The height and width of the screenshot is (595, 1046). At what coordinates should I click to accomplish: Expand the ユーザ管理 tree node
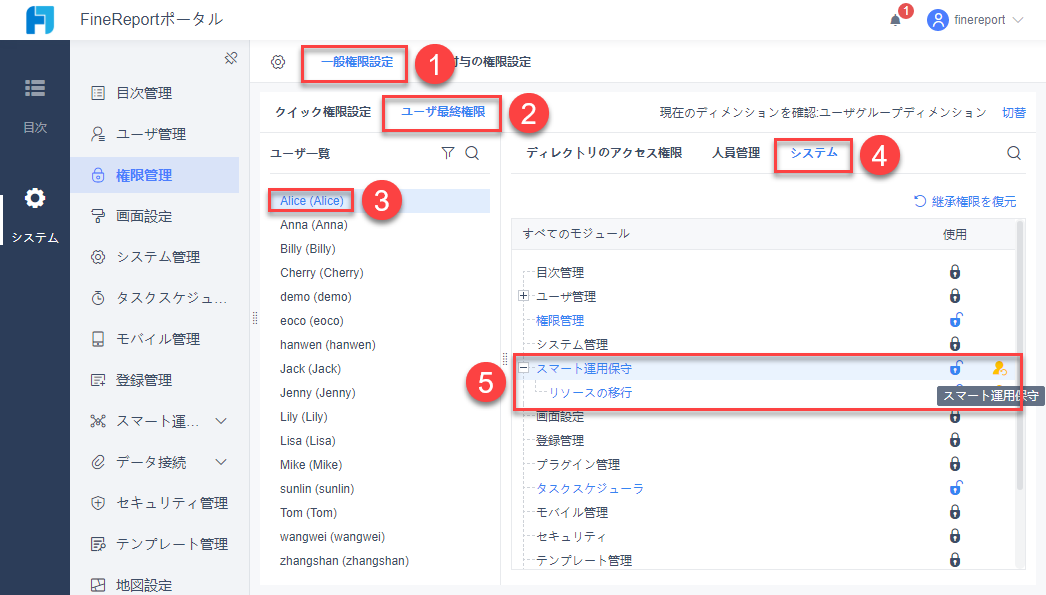tap(524, 296)
